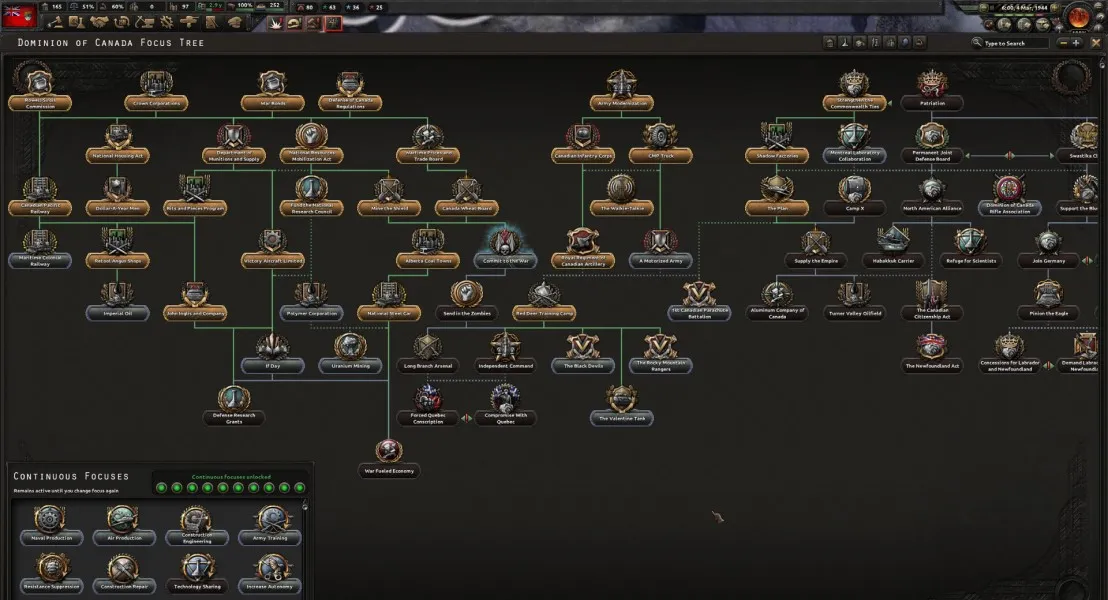Click the Polymer Corporation label
1108x600 pixels.
[312, 313]
